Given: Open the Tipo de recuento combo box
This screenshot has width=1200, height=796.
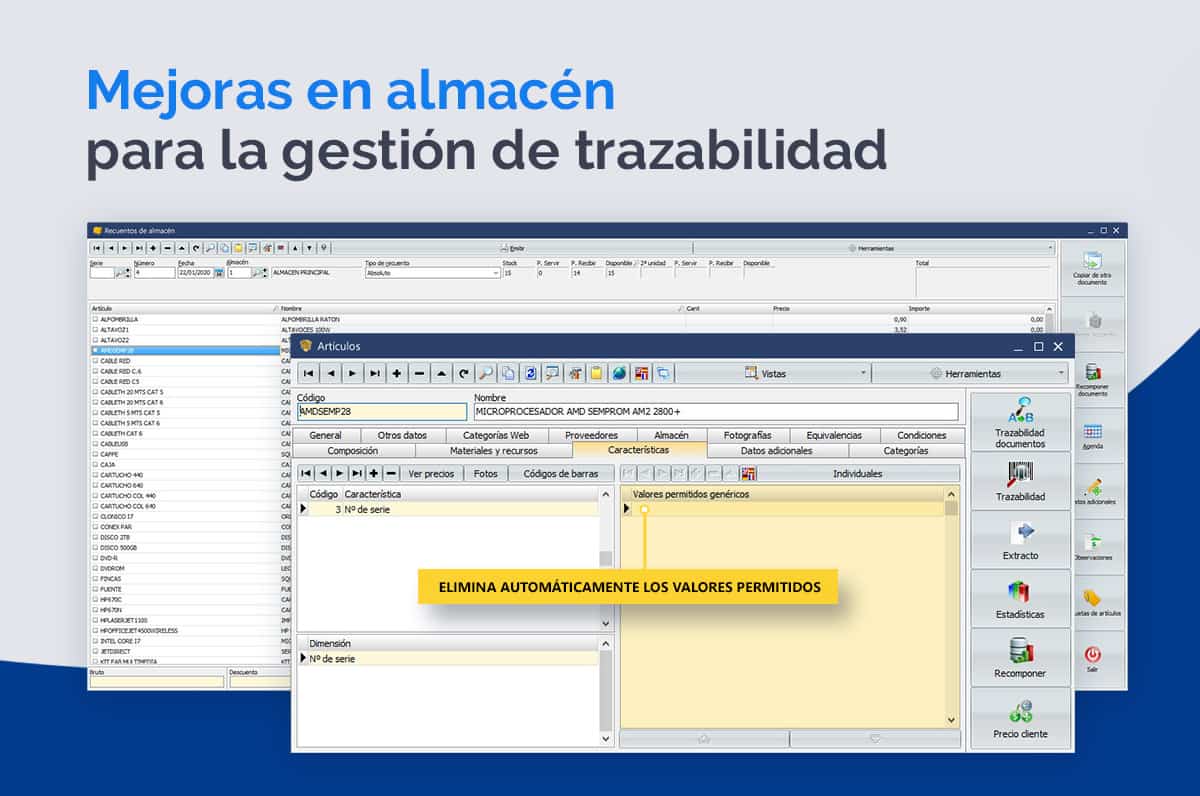Looking at the screenshot, I should click(x=432, y=272).
